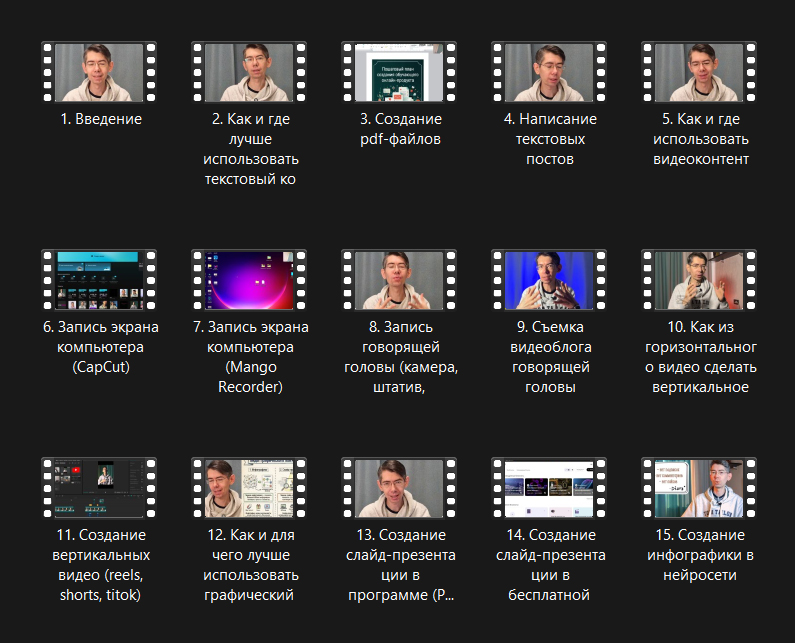This screenshot has width=795, height=643.
Task: Click the file name label '1. Введение'
Action: pos(99,119)
